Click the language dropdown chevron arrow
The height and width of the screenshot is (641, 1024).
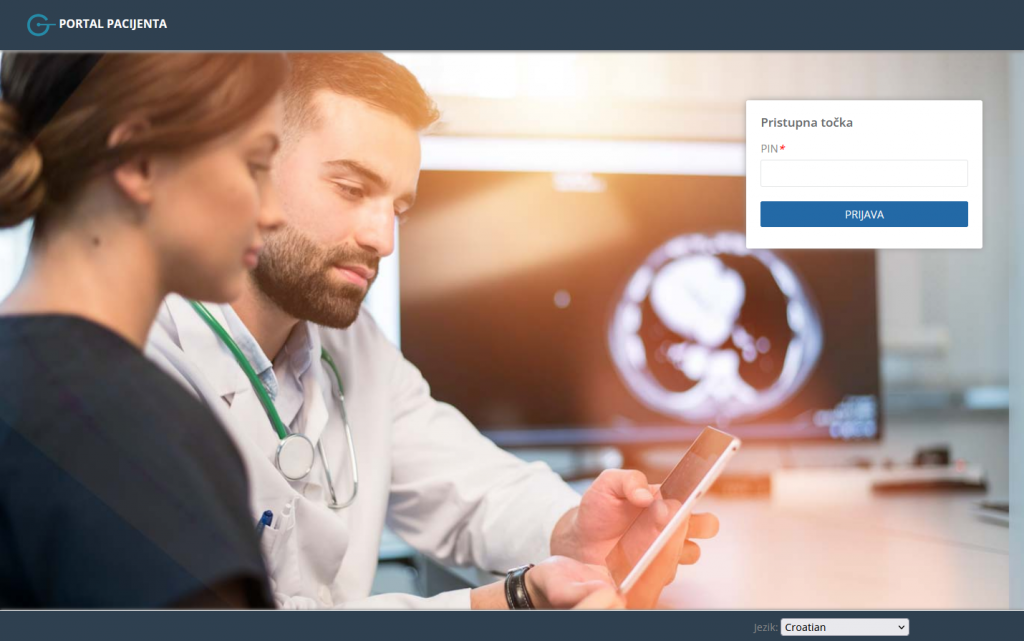tap(901, 627)
